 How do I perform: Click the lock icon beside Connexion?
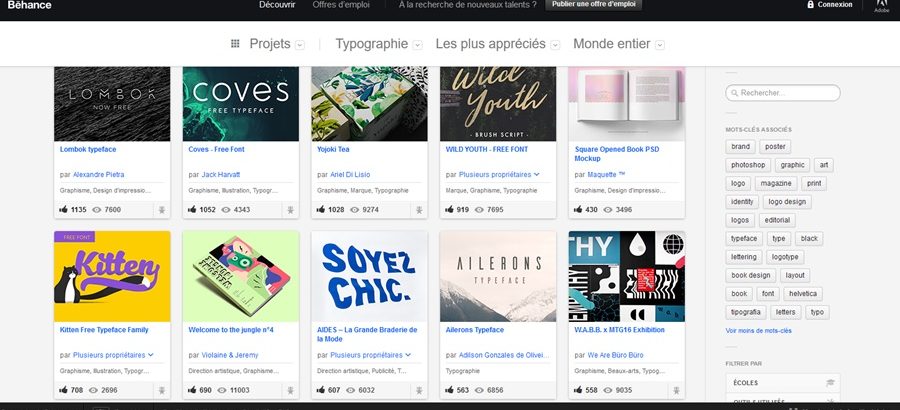810,5
